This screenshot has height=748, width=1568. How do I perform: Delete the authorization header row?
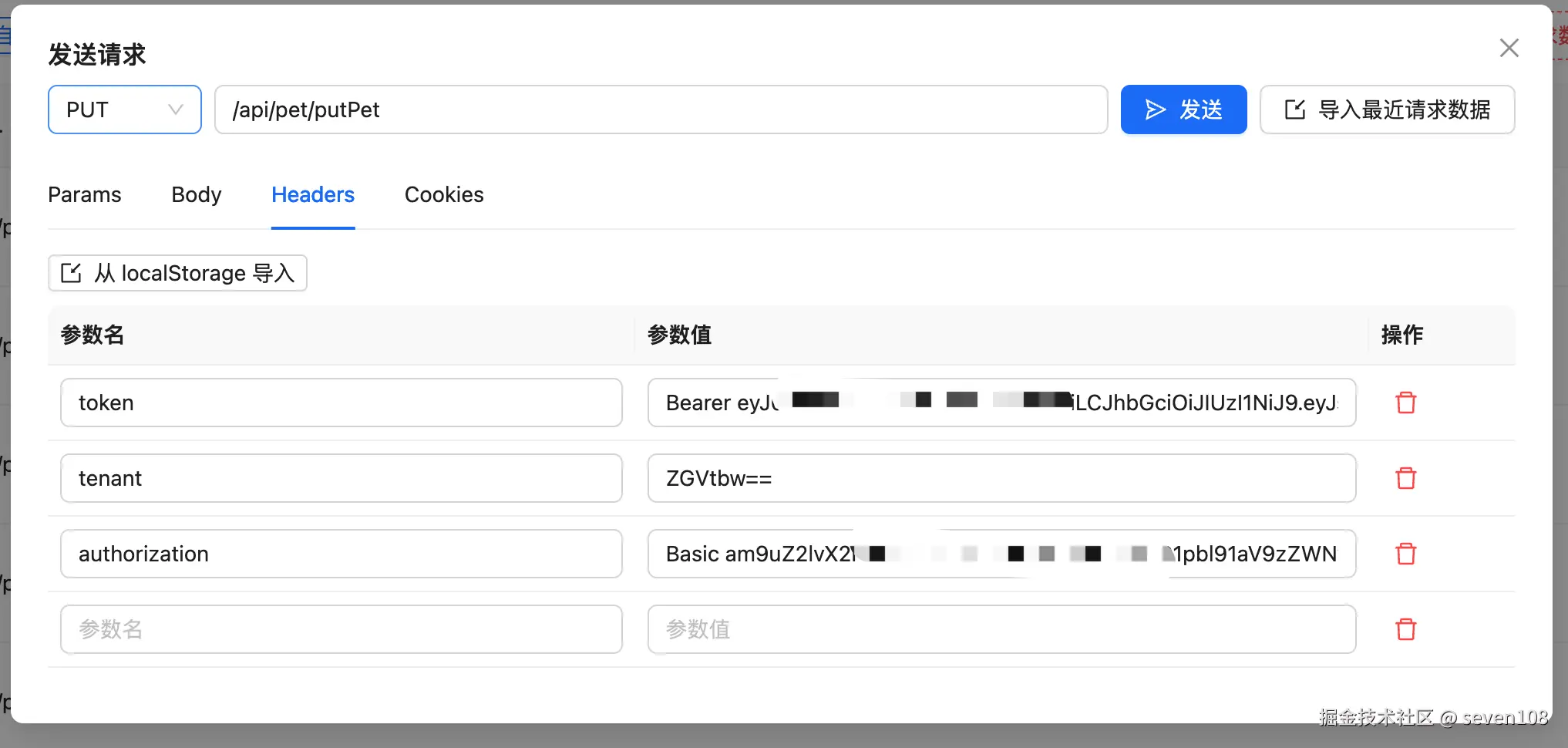(1405, 554)
